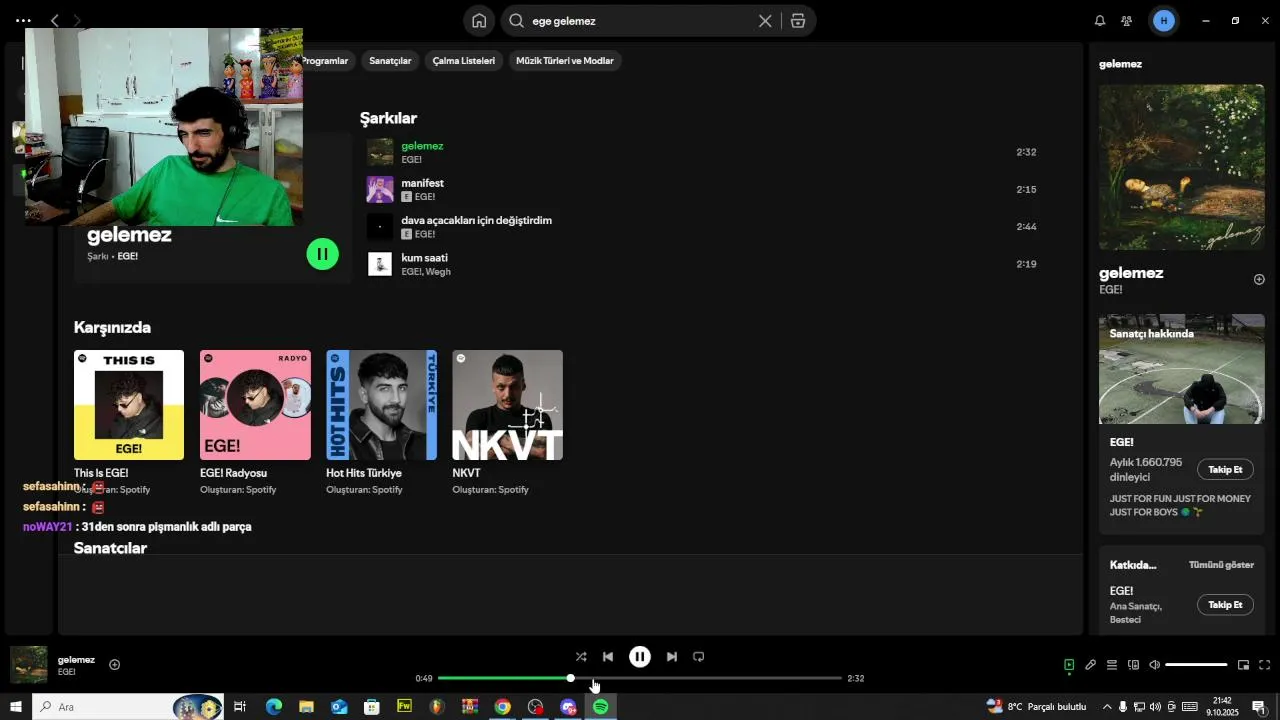Open the taskbar clock showing 21:42
1280x720 pixels.
click(1222, 707)
